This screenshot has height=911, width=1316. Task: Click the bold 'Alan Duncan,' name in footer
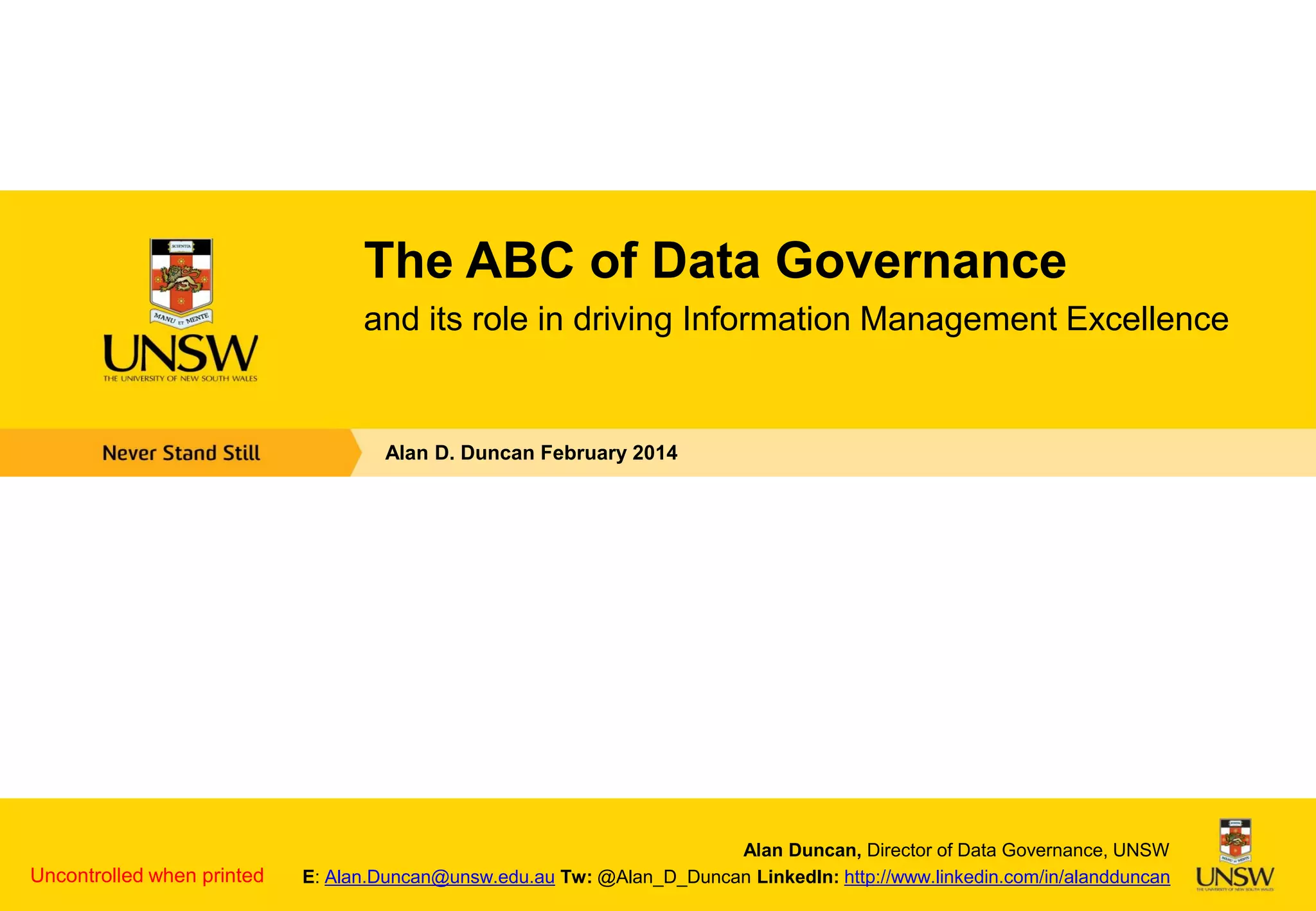pyautogui.click(x=801, y=850)
